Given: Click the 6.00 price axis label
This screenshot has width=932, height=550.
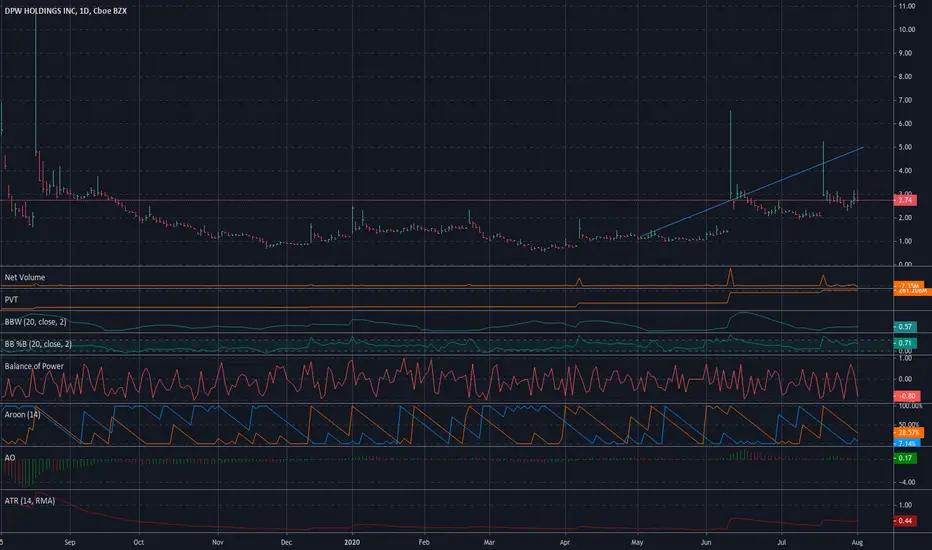Looking at the screenshot, I should point(905,124).
